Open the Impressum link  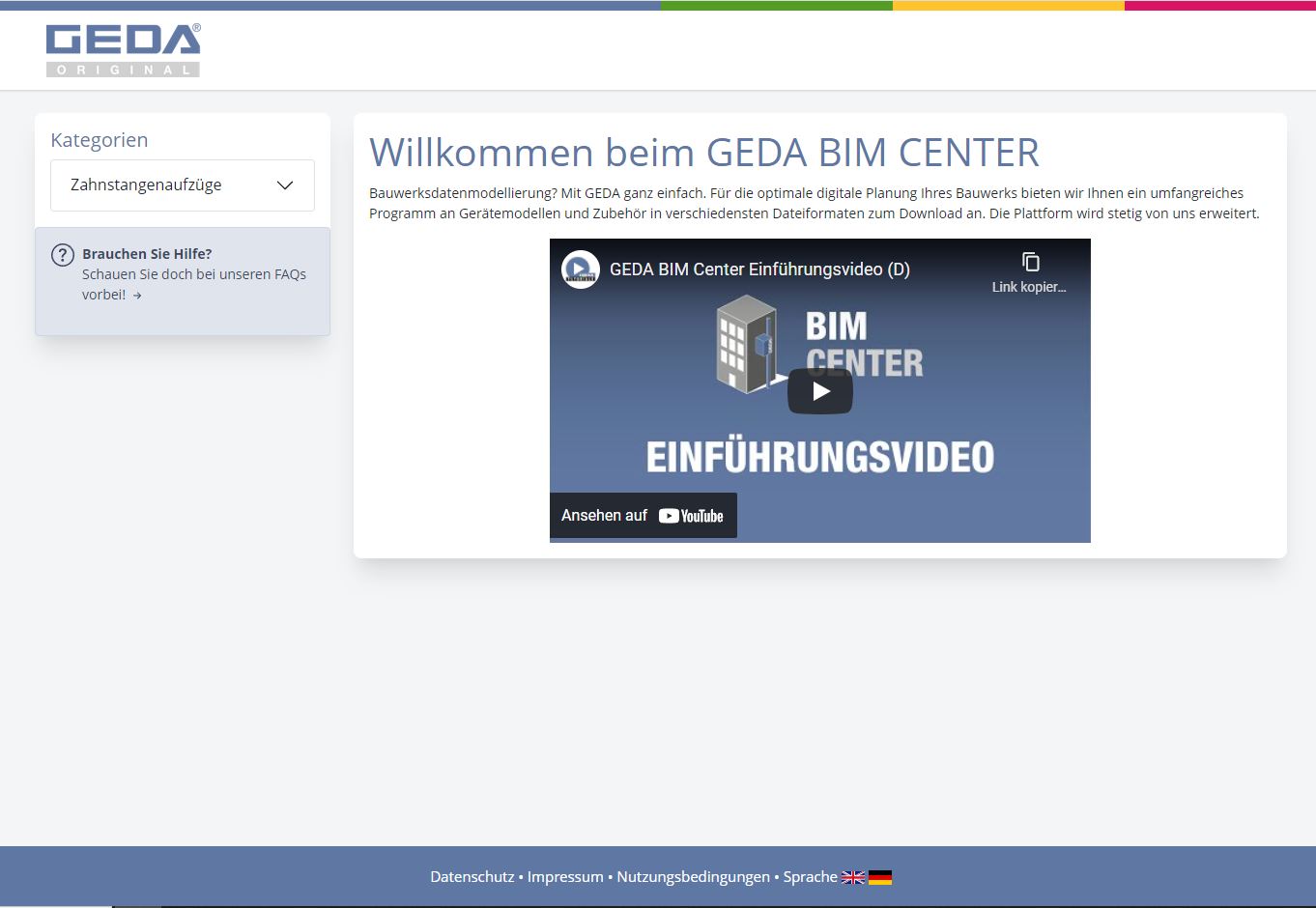[x=565, y=877]
